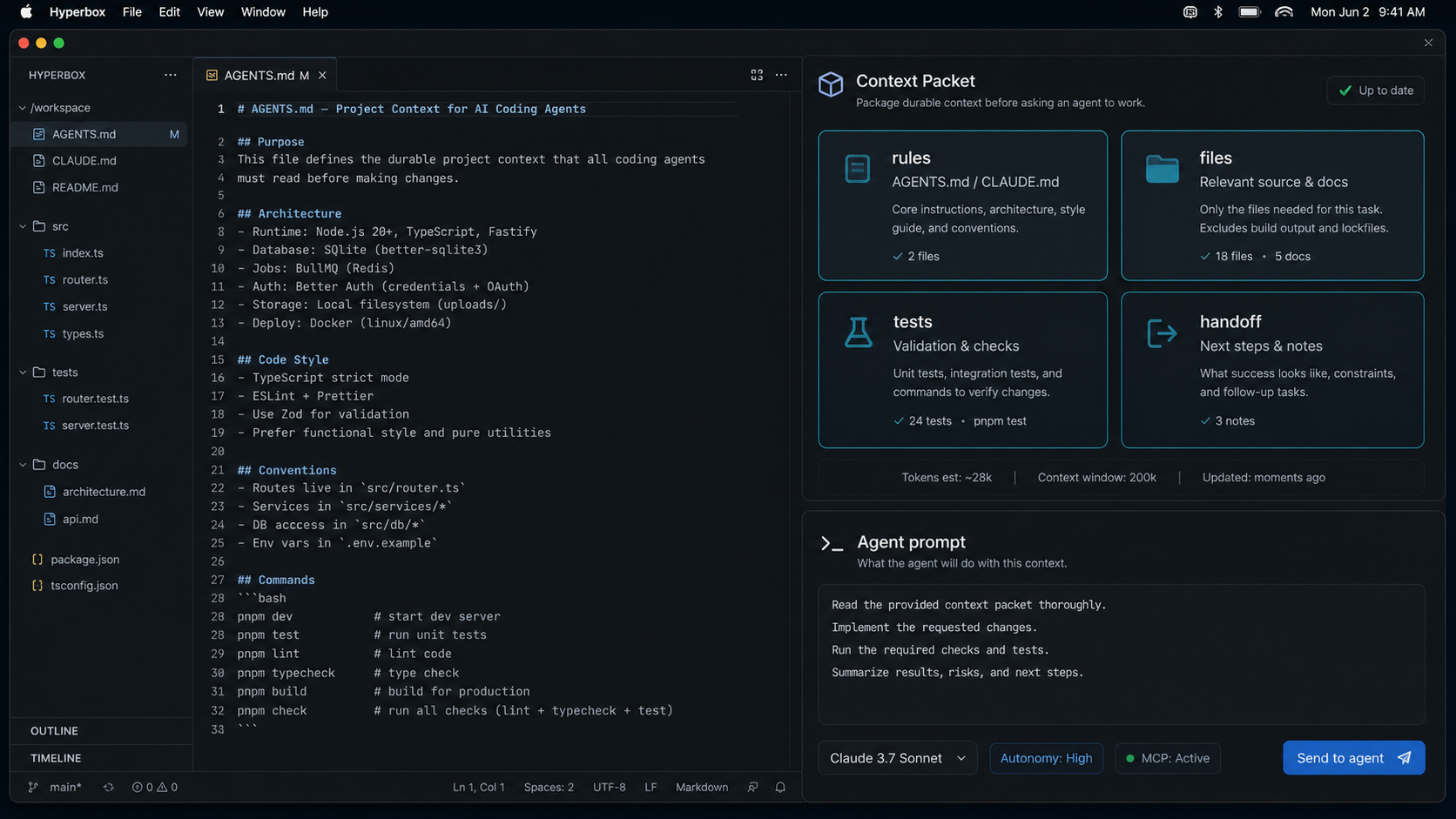Open errors and warnings count
Image resolution: width=1456 pixels, height=819 pixels.
[x=154, y=787]
